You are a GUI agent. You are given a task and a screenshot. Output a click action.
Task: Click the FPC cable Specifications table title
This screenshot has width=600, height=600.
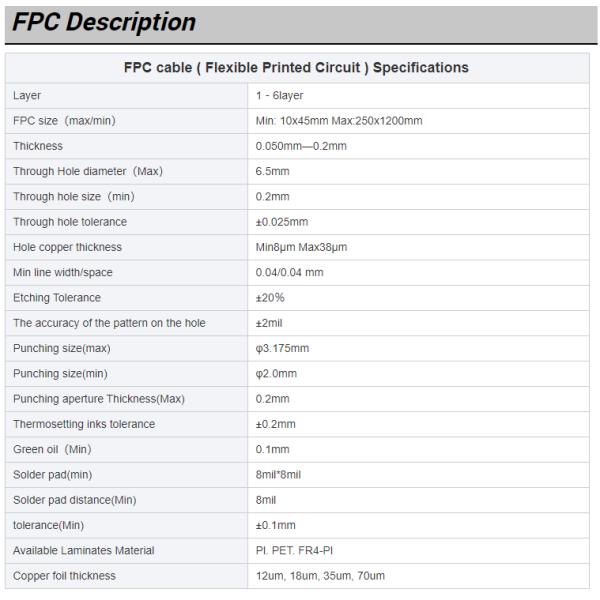(x=296, y=68)
